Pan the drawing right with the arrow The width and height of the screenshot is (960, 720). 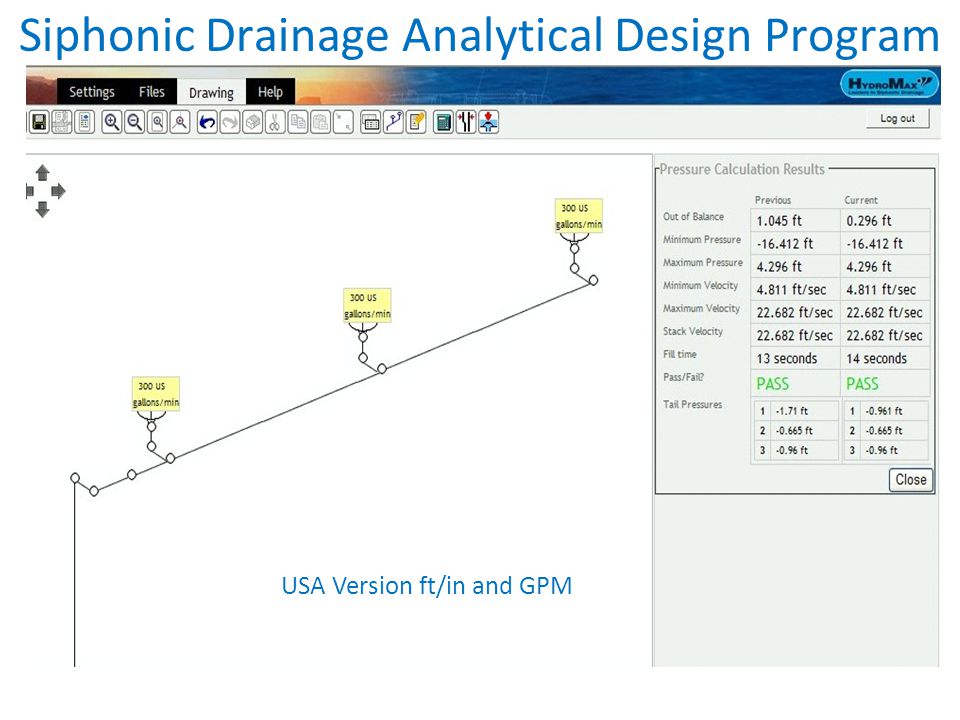(x=58, y=191)
